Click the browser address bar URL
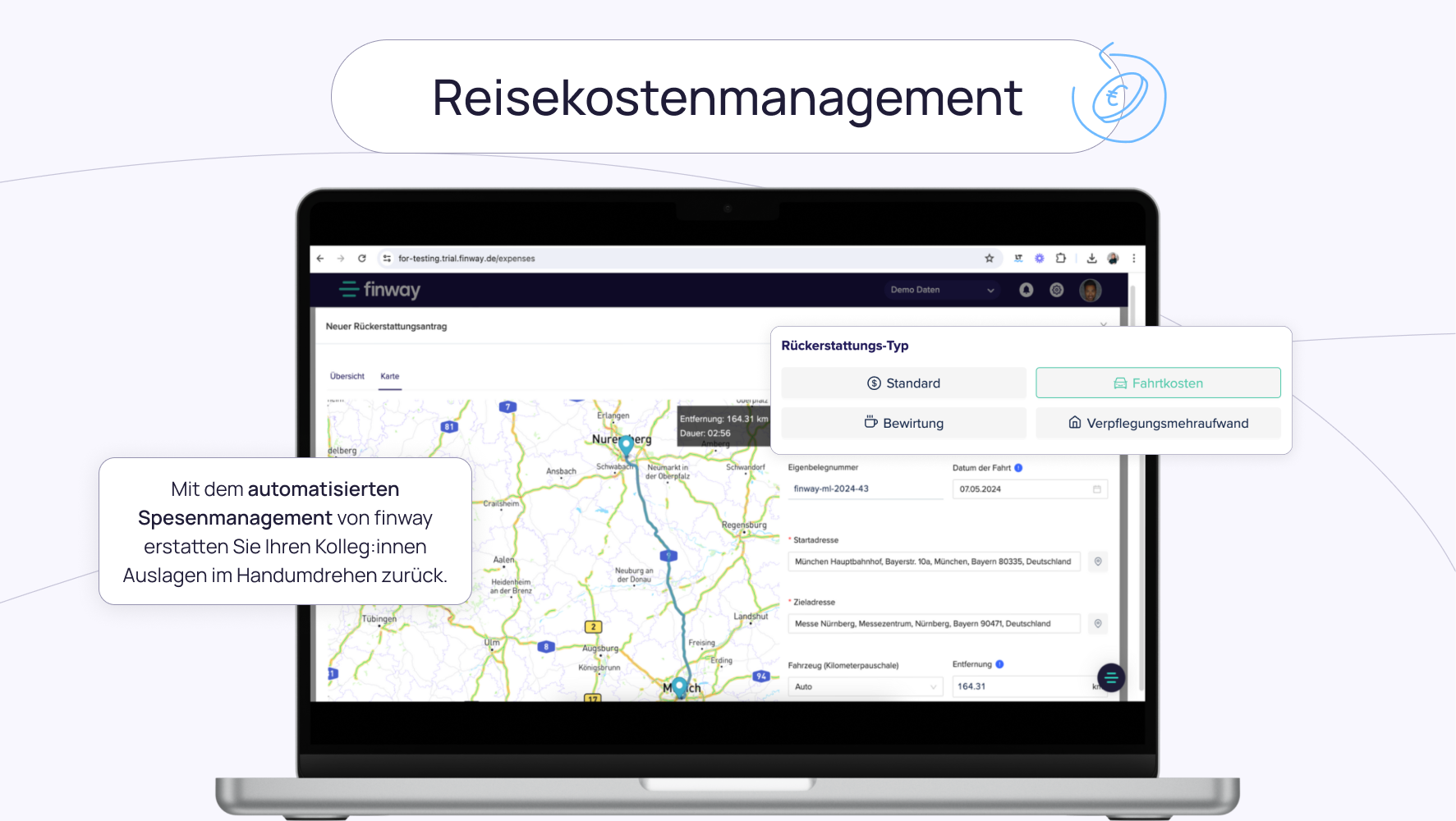This screenshot has height=821, width=1456. click(466, 259)
